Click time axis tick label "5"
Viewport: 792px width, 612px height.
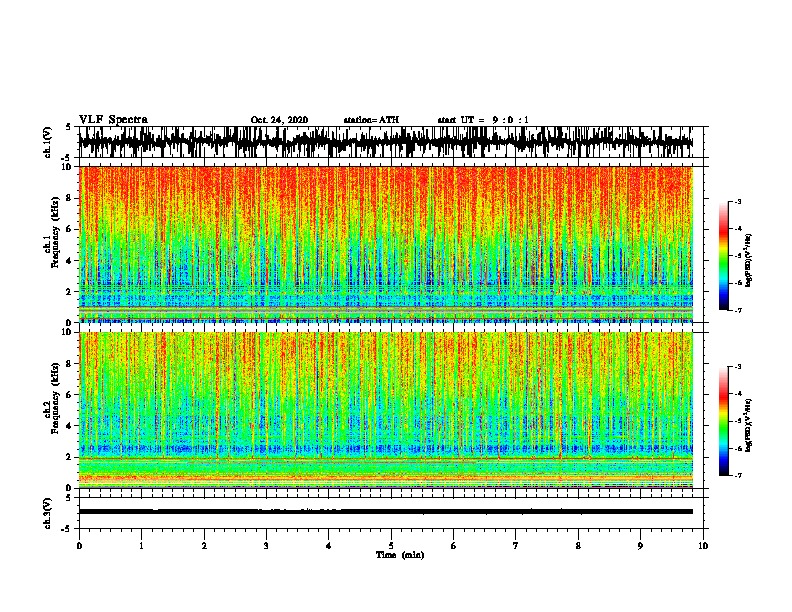click(391, 546)
